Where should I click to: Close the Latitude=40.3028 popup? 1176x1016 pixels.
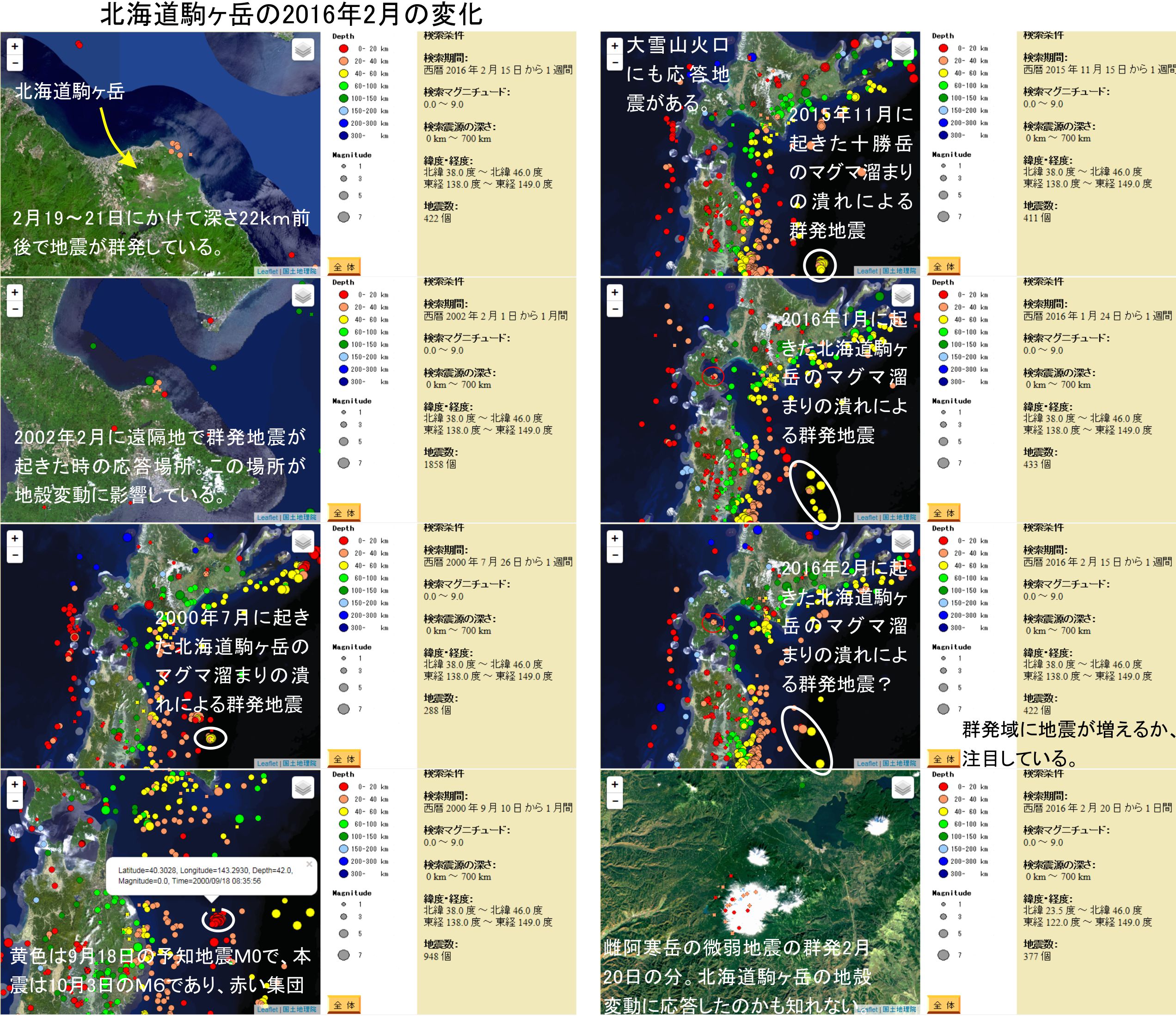coord(309,864)
